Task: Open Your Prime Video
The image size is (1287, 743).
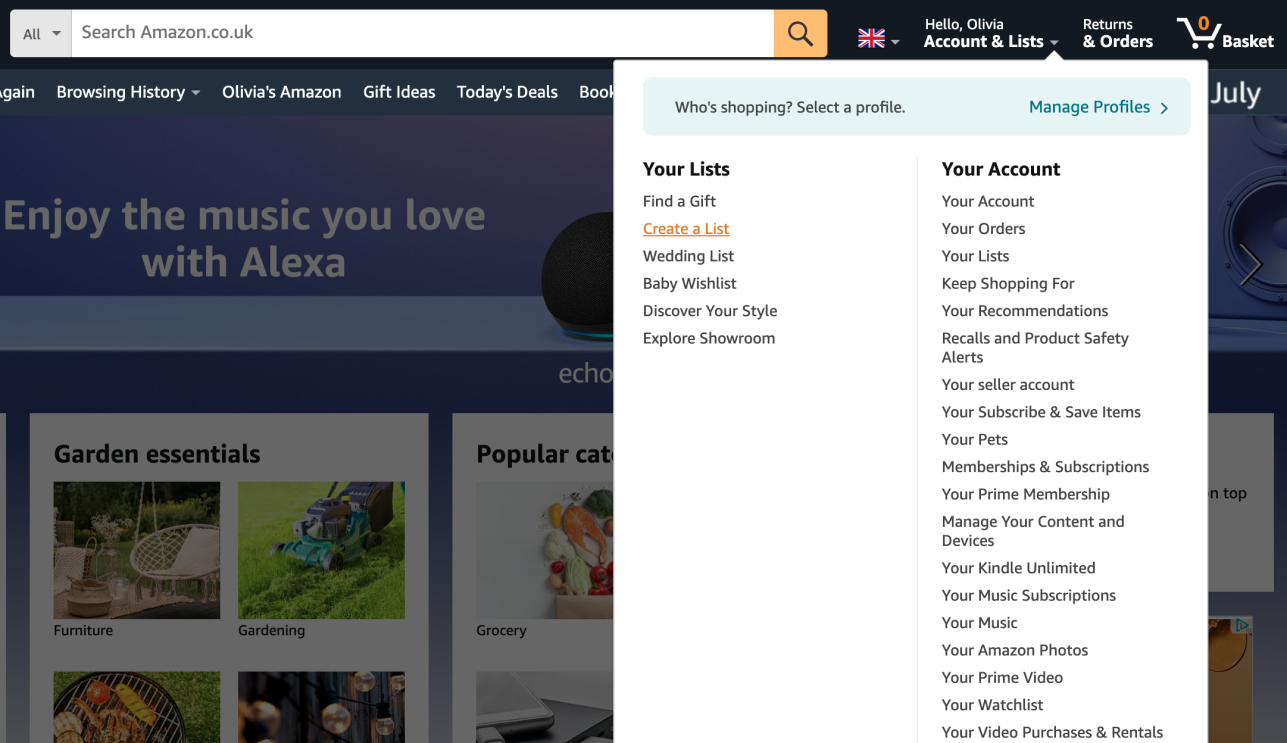Action: pyautogui.click(x=1002, y=677)
